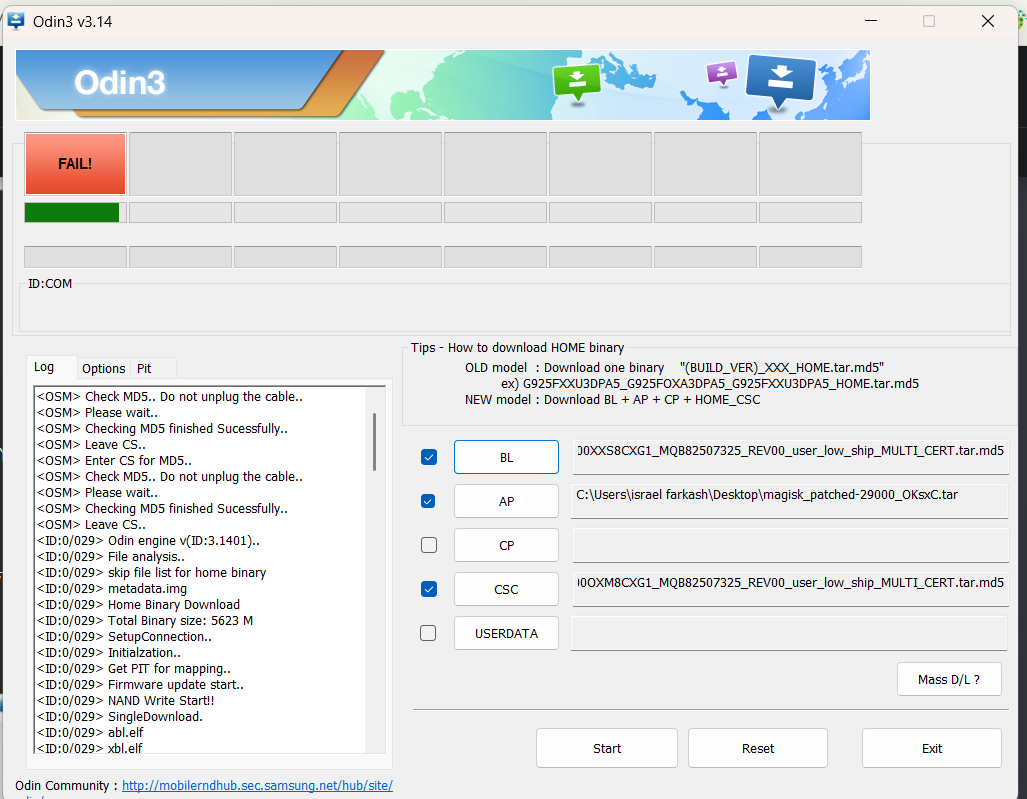Image resolution: width=1027 pixels, height=799 pixels.
Task: Switch to the Log tab
Action: (x=44, y=367)
